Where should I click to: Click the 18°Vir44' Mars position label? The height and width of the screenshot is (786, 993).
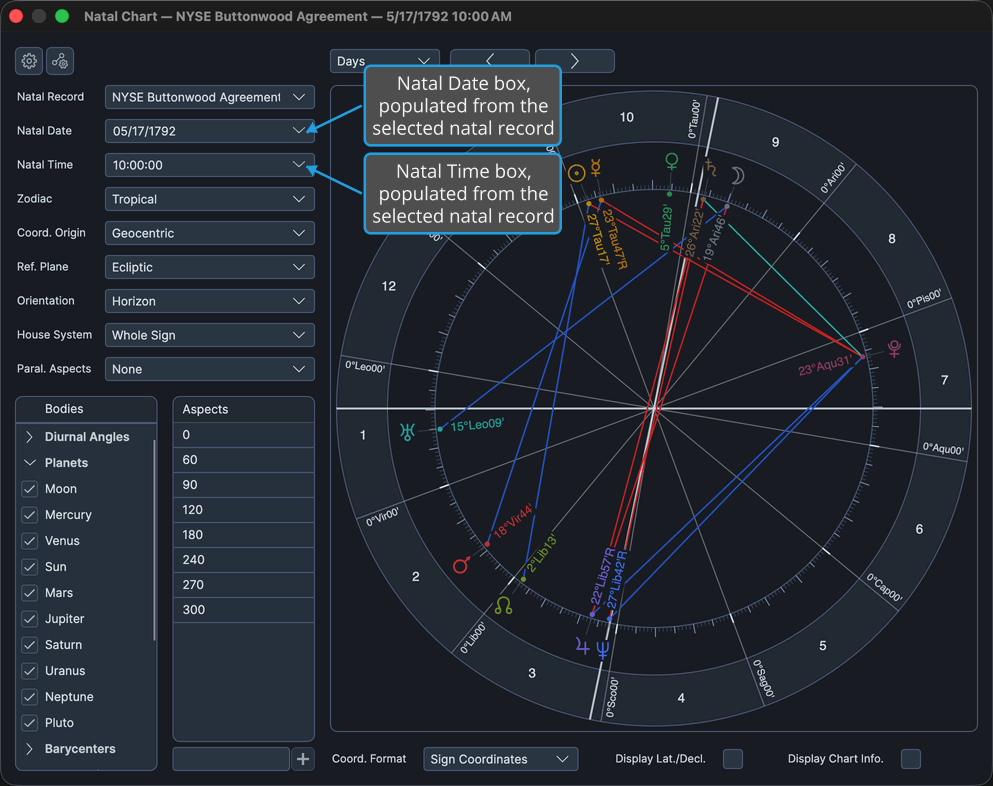coord(512,522)
